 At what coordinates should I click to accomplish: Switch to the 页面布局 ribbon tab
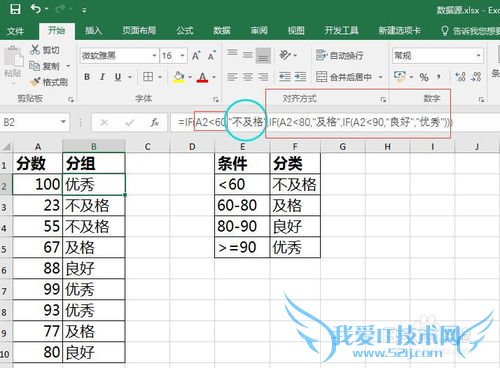tap(139, 31)
